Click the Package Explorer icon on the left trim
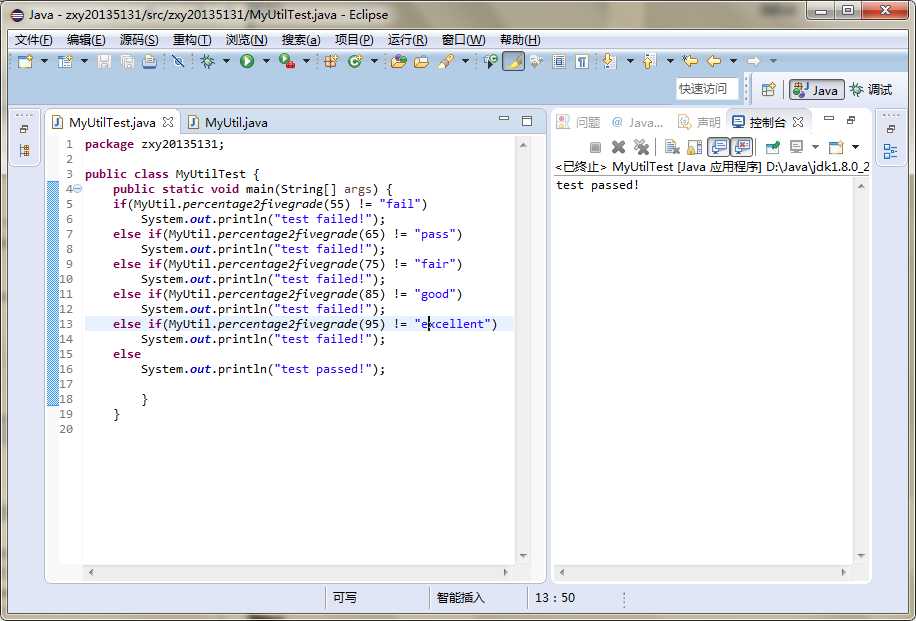Image resolution: width=916 pixels, height=621 pixels. click(24, 151)
